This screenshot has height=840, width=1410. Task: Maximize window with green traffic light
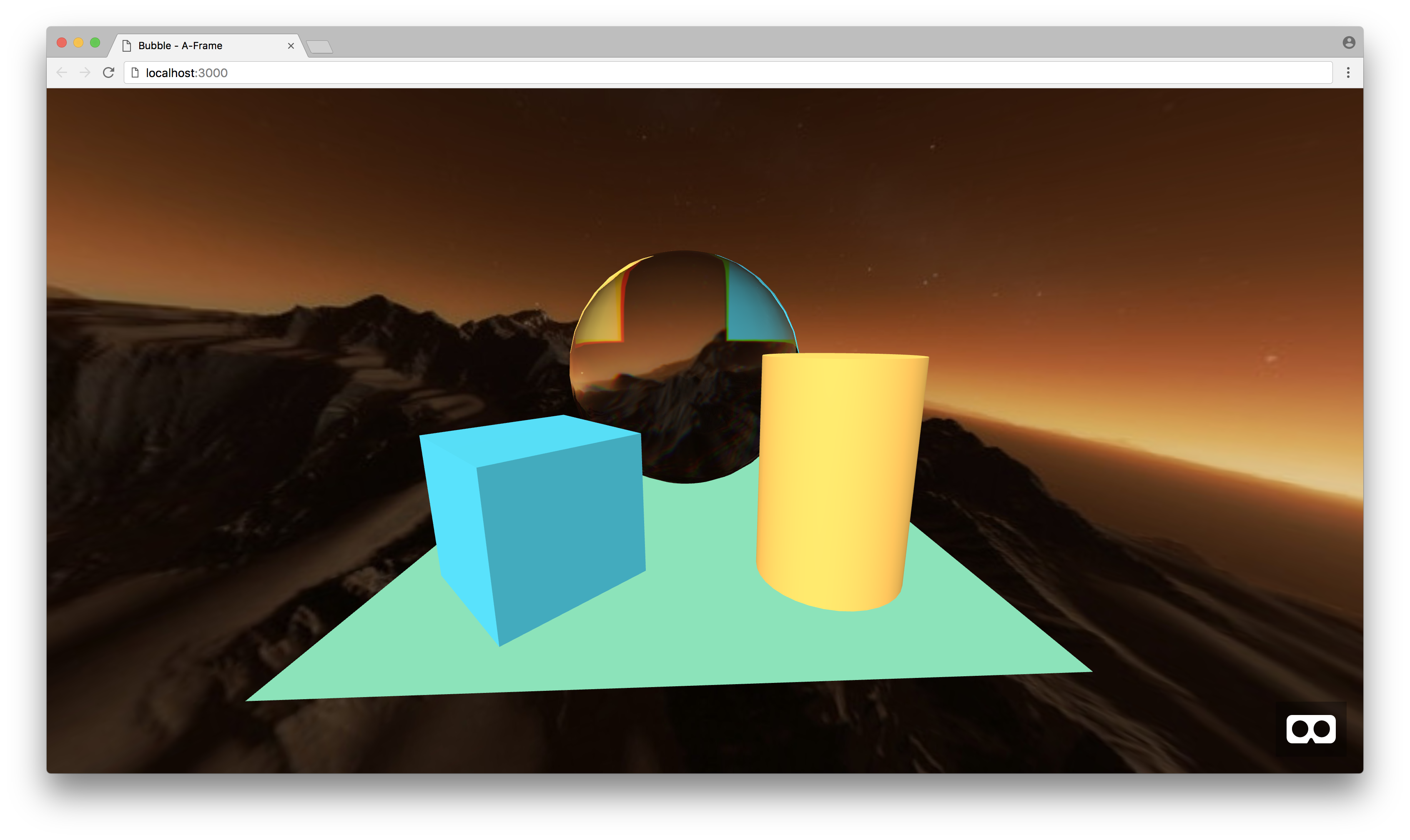click(x=95, y=42)
